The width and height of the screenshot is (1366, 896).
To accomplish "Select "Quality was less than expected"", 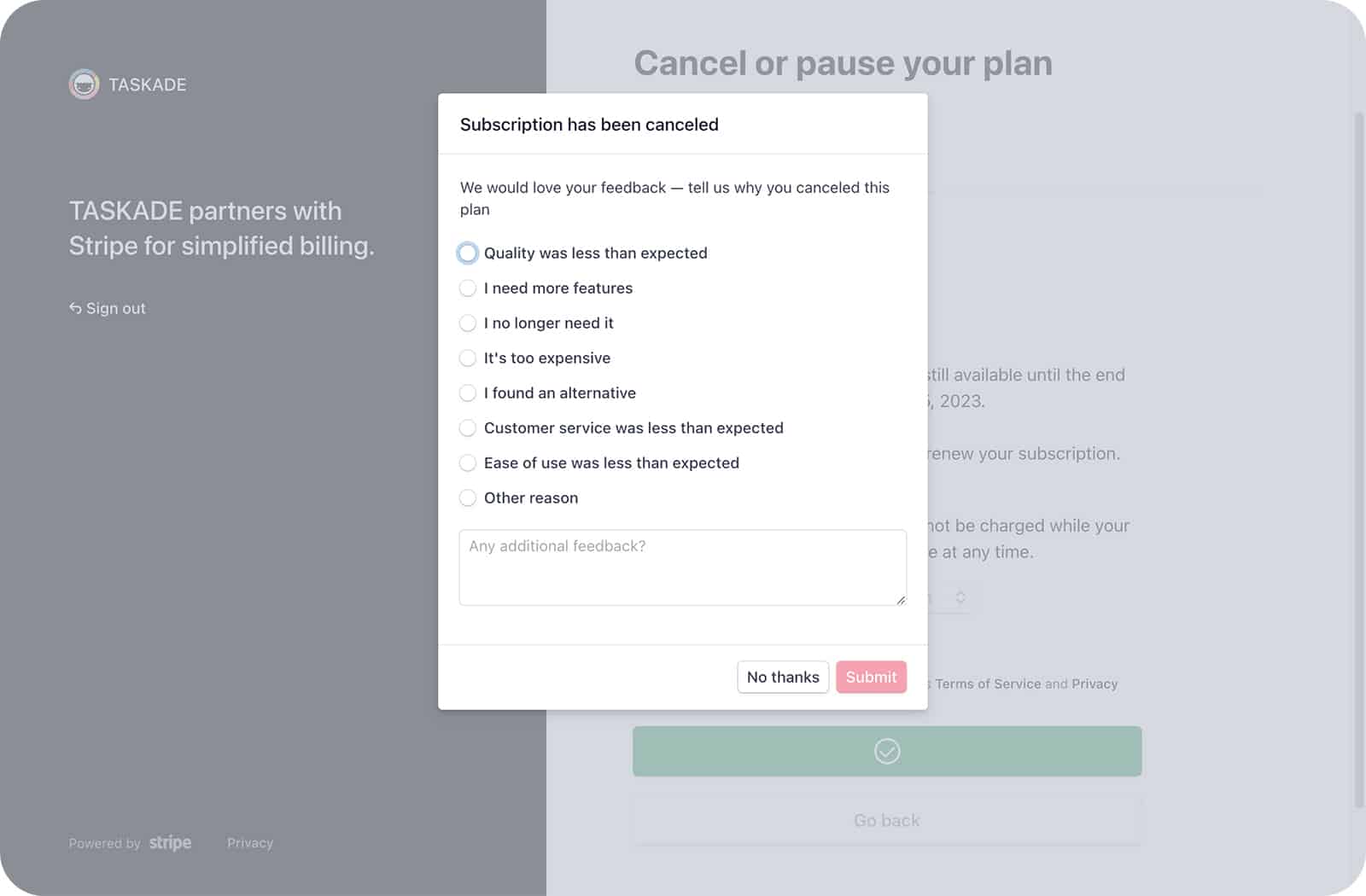I will pyautogui.click(x=468, y=253).
